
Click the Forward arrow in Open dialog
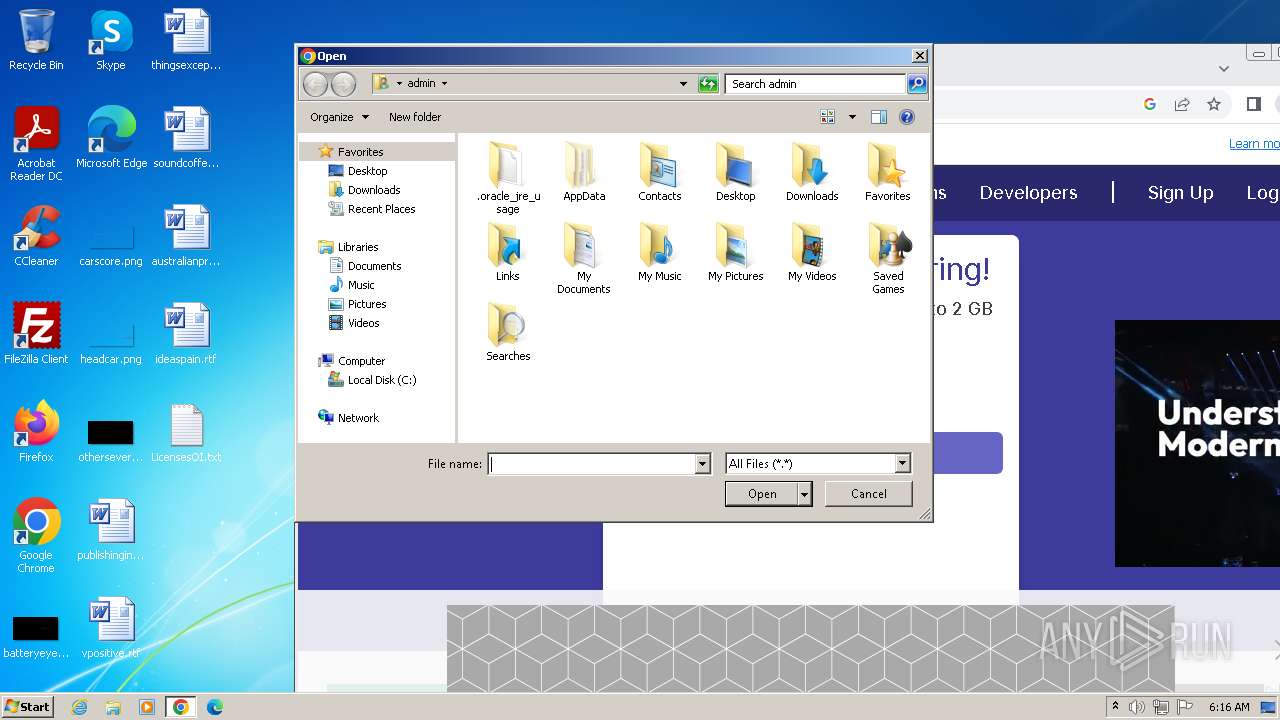(x=343, y=84)
